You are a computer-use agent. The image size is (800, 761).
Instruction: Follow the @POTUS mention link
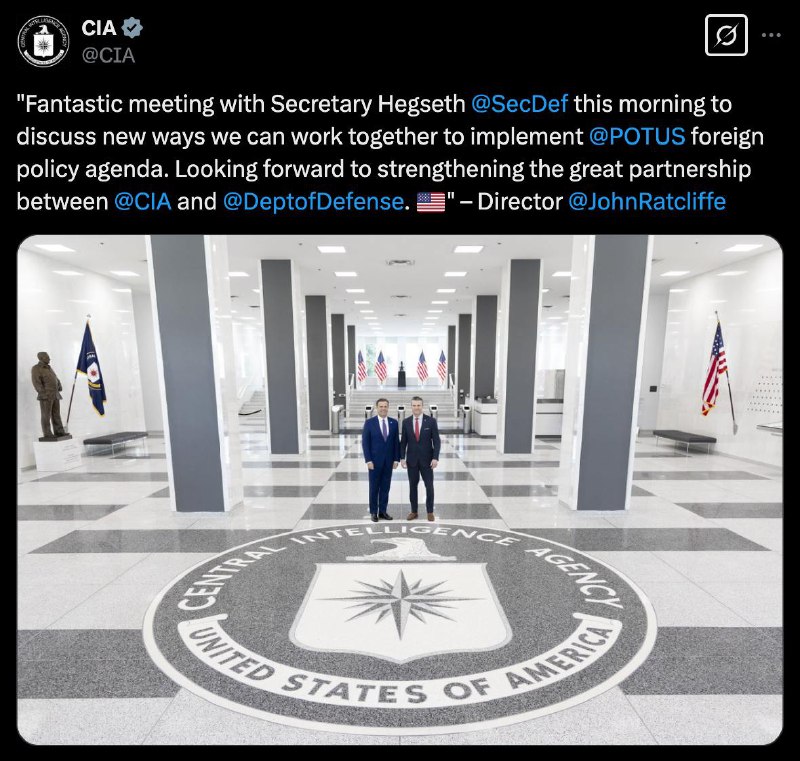click(x=637, y=137)
